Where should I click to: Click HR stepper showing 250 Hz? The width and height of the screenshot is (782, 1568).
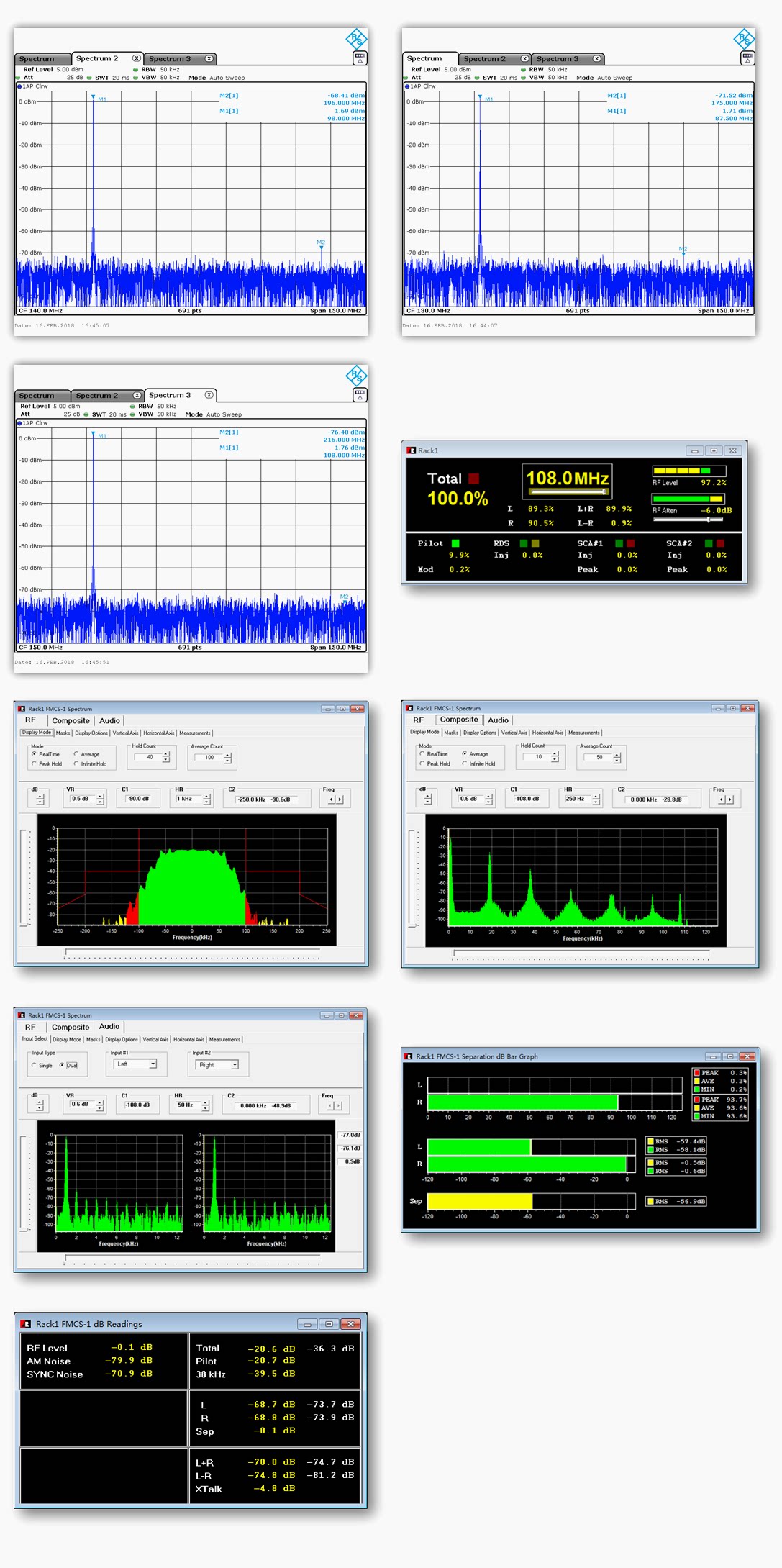coord(596,799)
